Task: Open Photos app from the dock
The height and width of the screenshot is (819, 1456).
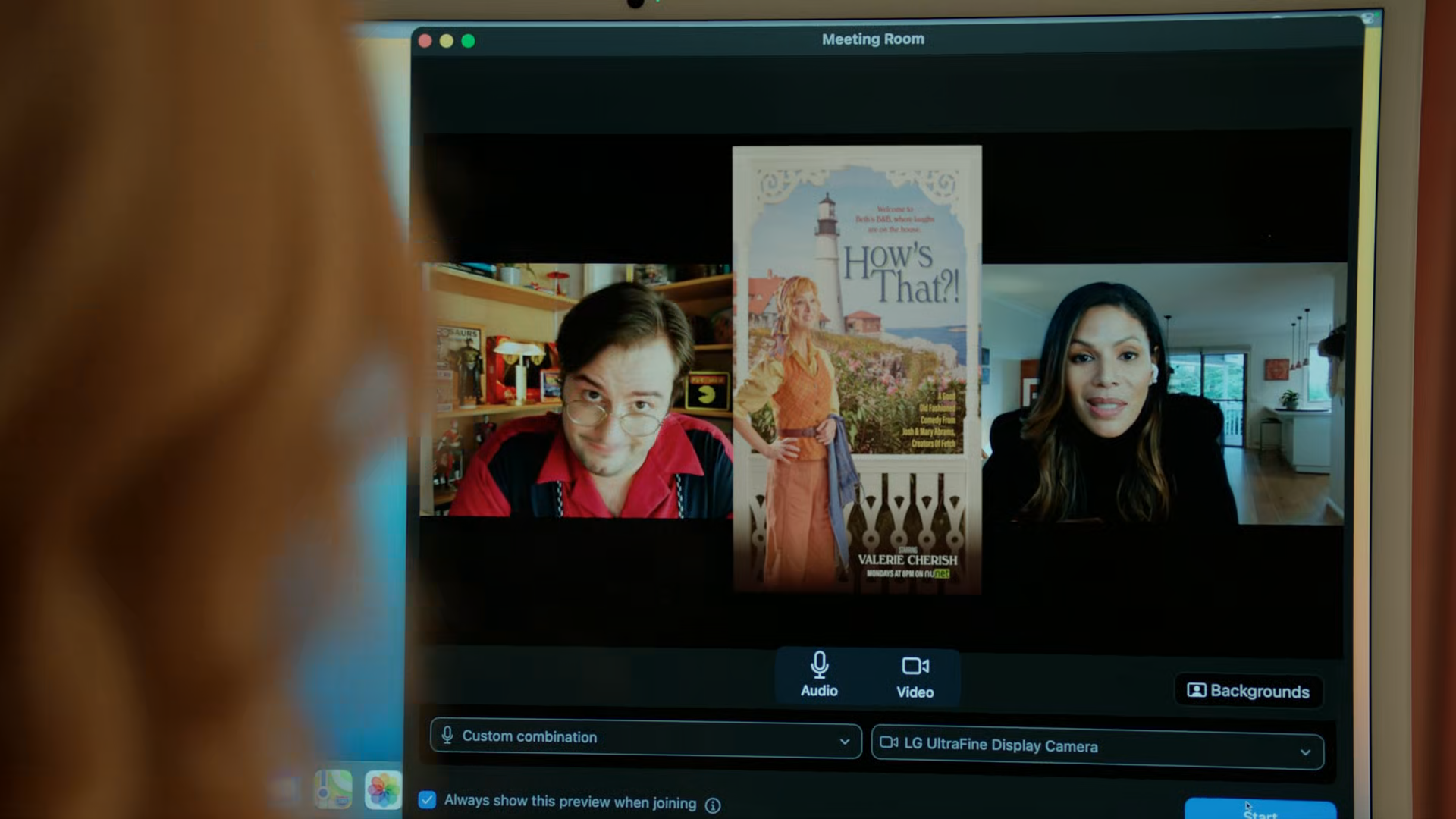Action: [x=383, y=789]
